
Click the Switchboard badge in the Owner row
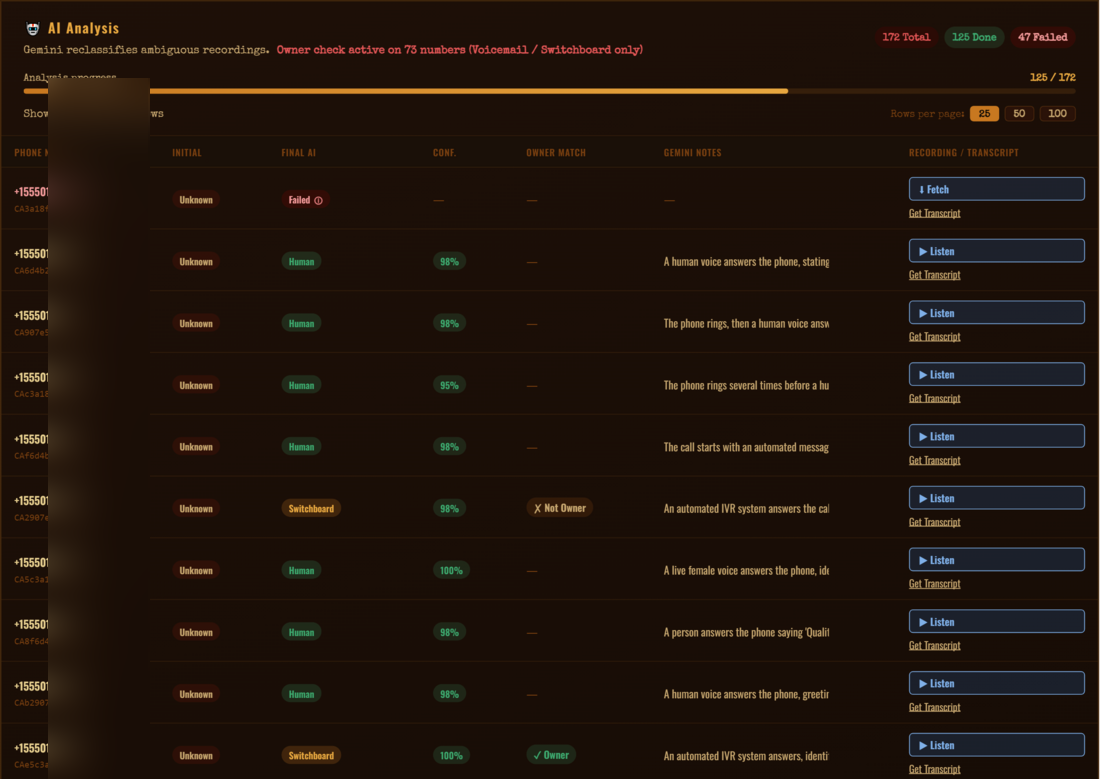tap(311, 756)
